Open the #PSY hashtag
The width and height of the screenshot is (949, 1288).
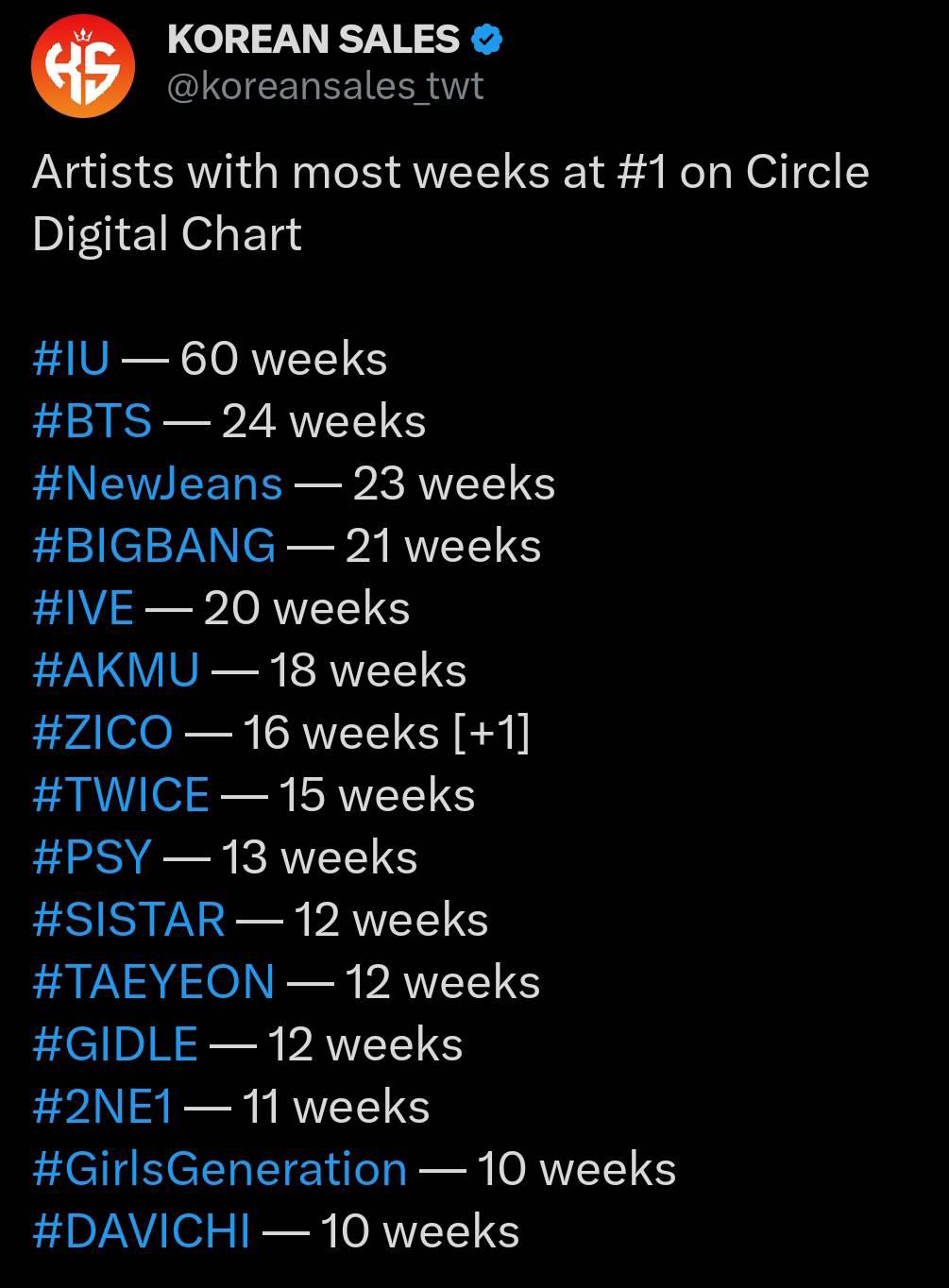pyautogui.click(x=92, y=858)
